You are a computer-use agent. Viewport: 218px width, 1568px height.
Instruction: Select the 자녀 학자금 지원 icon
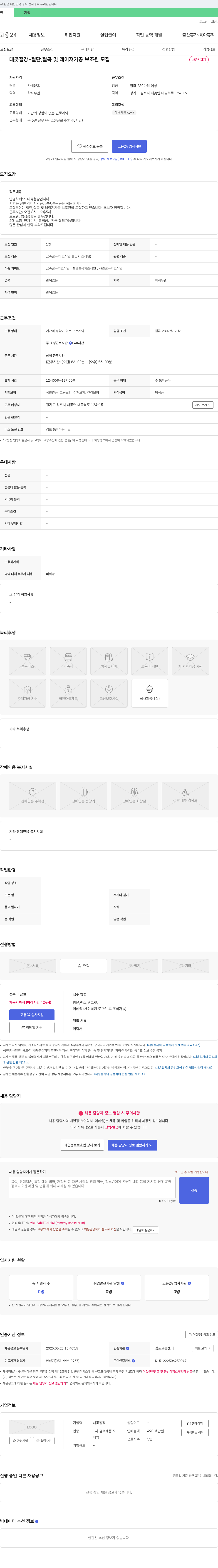(x=190, y=661)
